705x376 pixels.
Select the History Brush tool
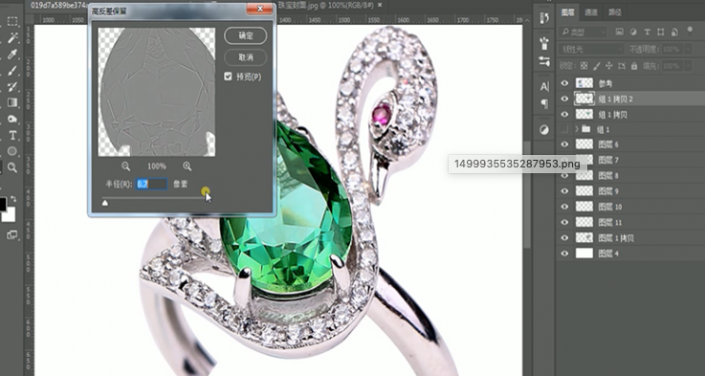tap(12, 86)
